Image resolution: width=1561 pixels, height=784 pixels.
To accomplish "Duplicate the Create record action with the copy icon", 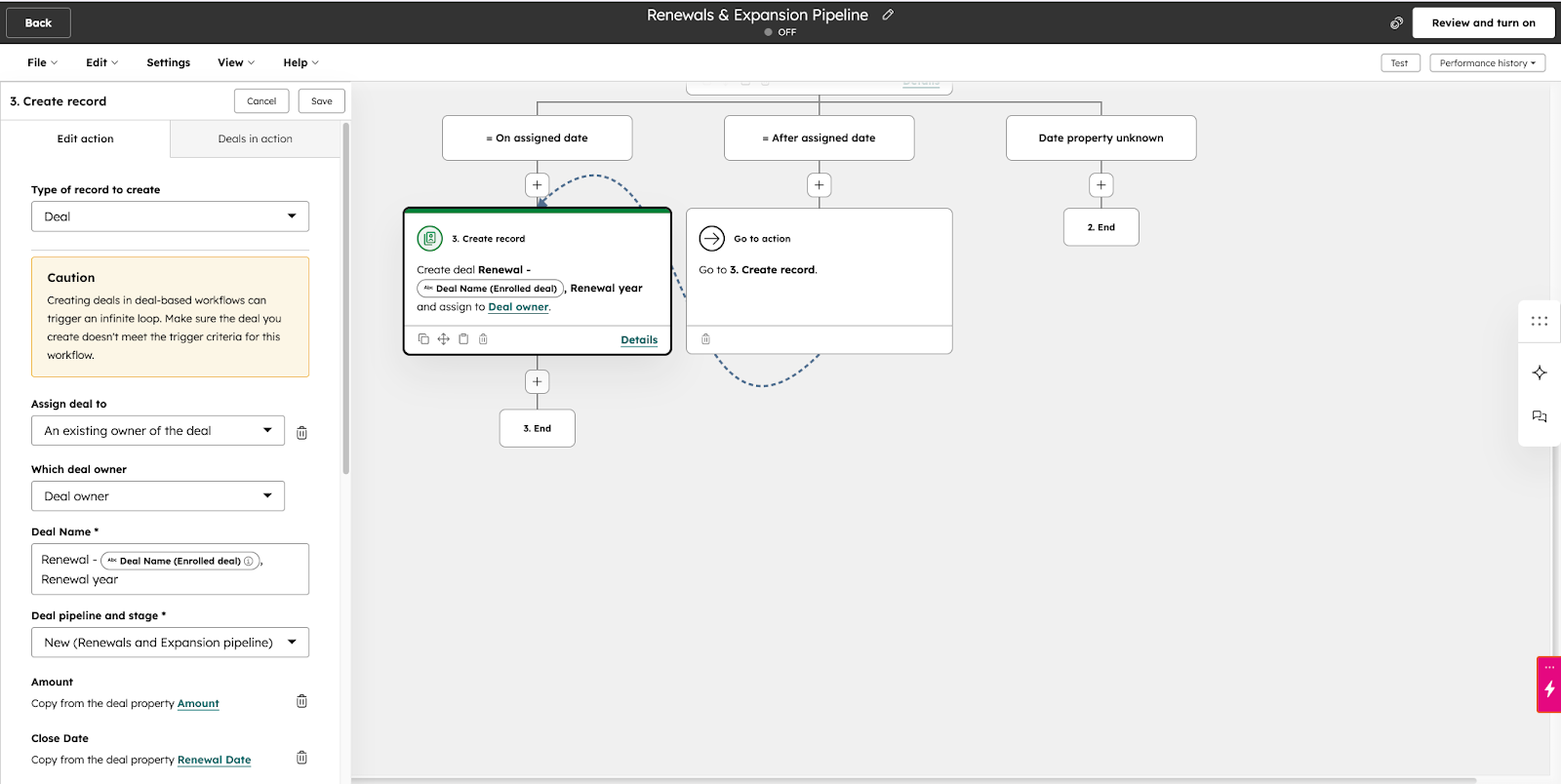I will coord(423,339).
